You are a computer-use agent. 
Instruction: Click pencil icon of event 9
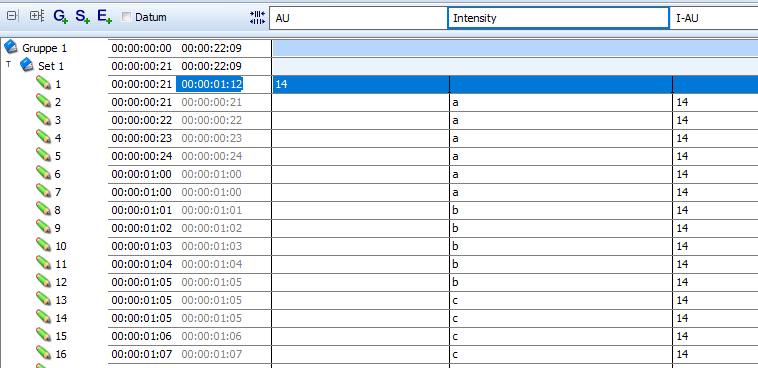pyautogui.click(x=44, y=227)
